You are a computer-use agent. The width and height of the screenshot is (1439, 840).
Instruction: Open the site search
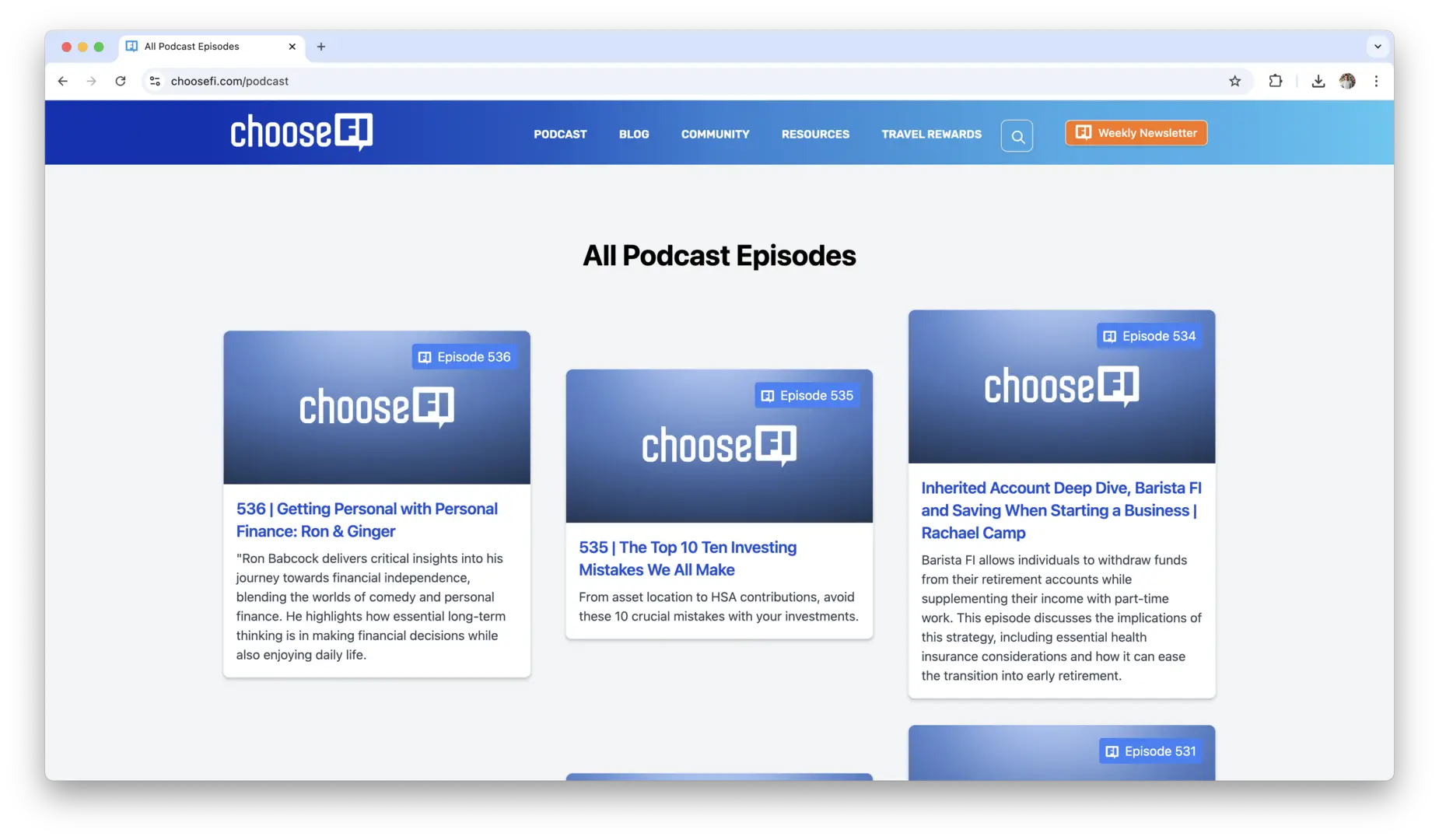click(x=1017, y=135)
